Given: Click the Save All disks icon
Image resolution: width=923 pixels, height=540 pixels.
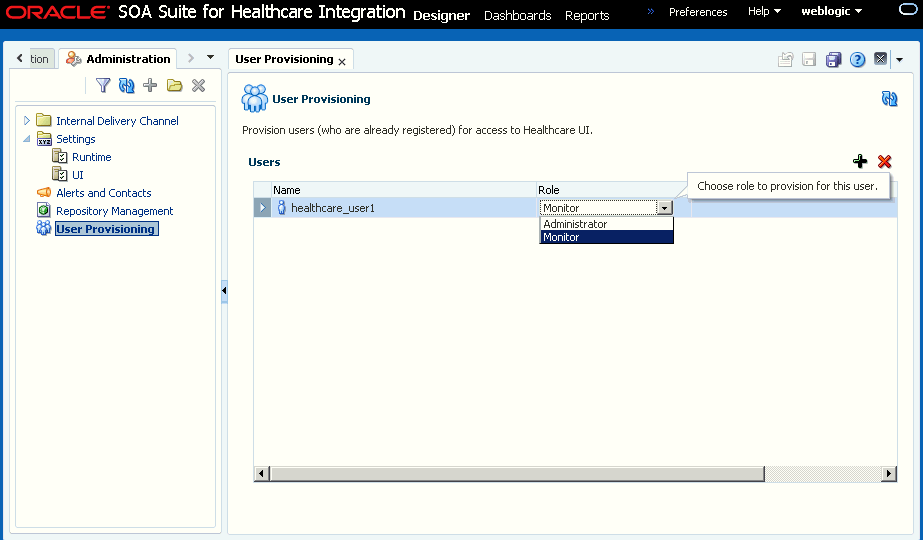Looking at the screenshot, I should 834,59.
